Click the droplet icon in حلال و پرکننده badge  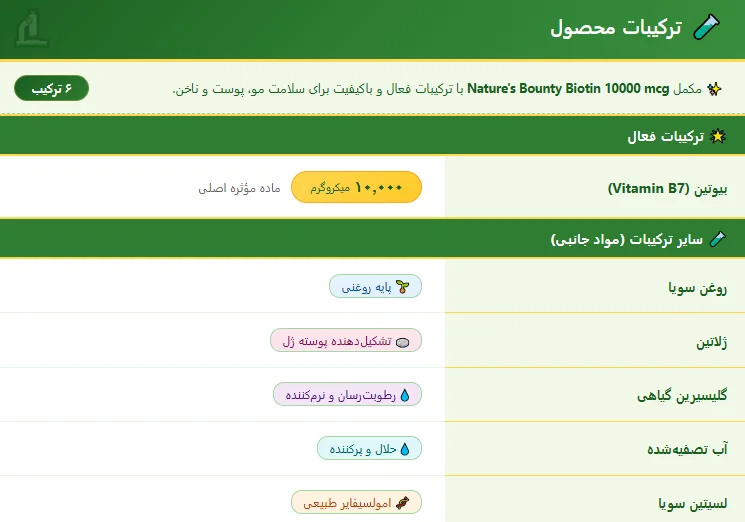405,449
